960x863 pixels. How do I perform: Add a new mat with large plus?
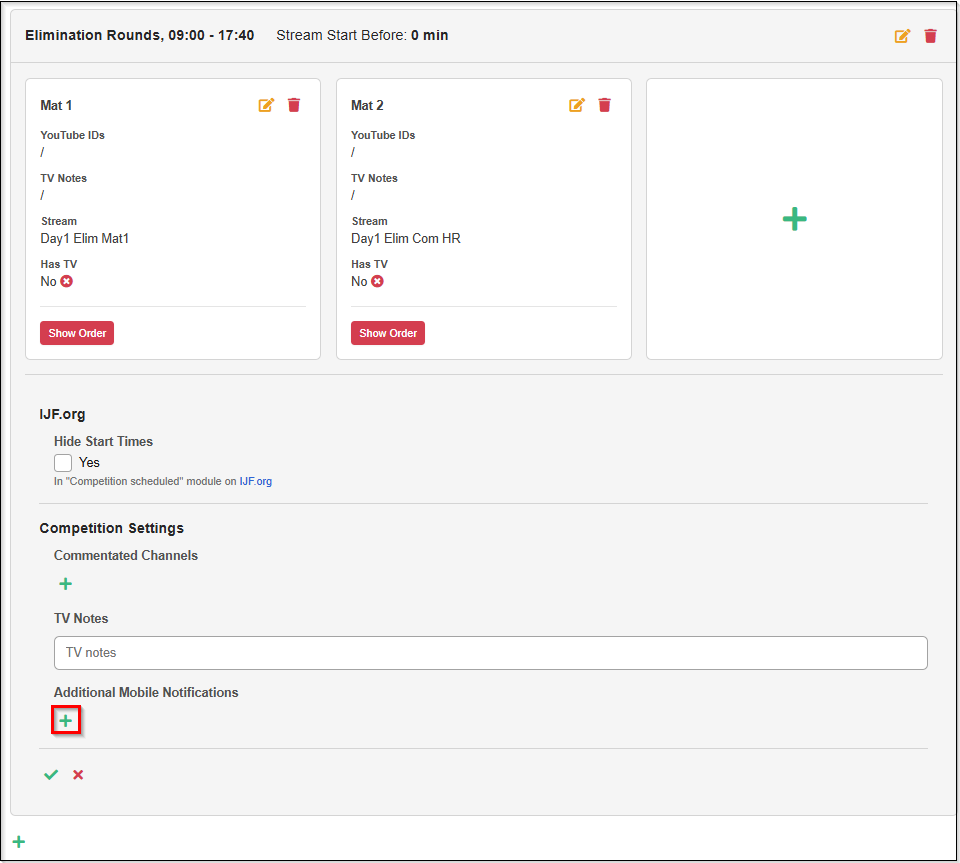pyautogui.click(x=794, y=219)
